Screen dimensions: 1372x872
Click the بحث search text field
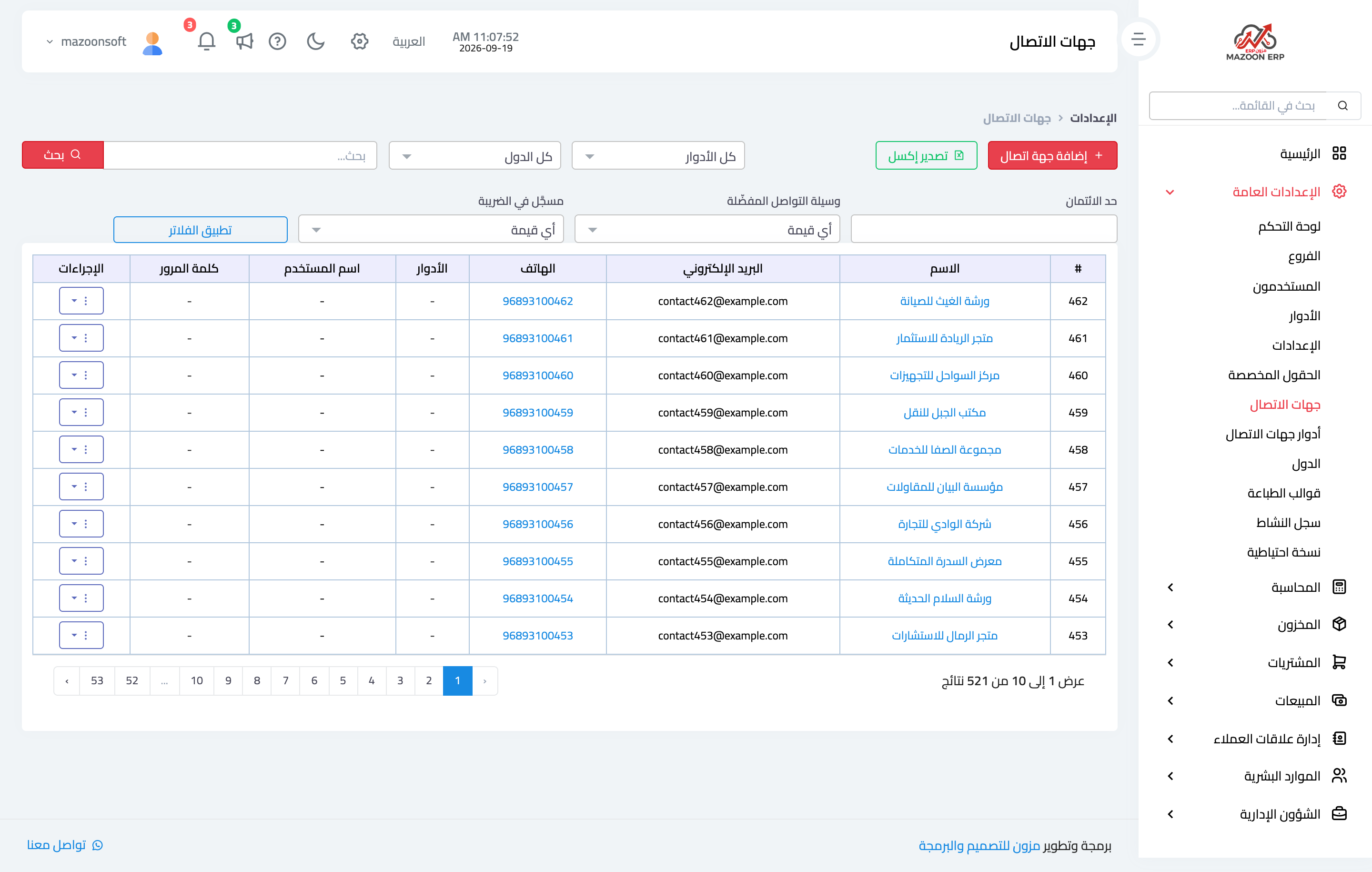[x=240, y=156]
